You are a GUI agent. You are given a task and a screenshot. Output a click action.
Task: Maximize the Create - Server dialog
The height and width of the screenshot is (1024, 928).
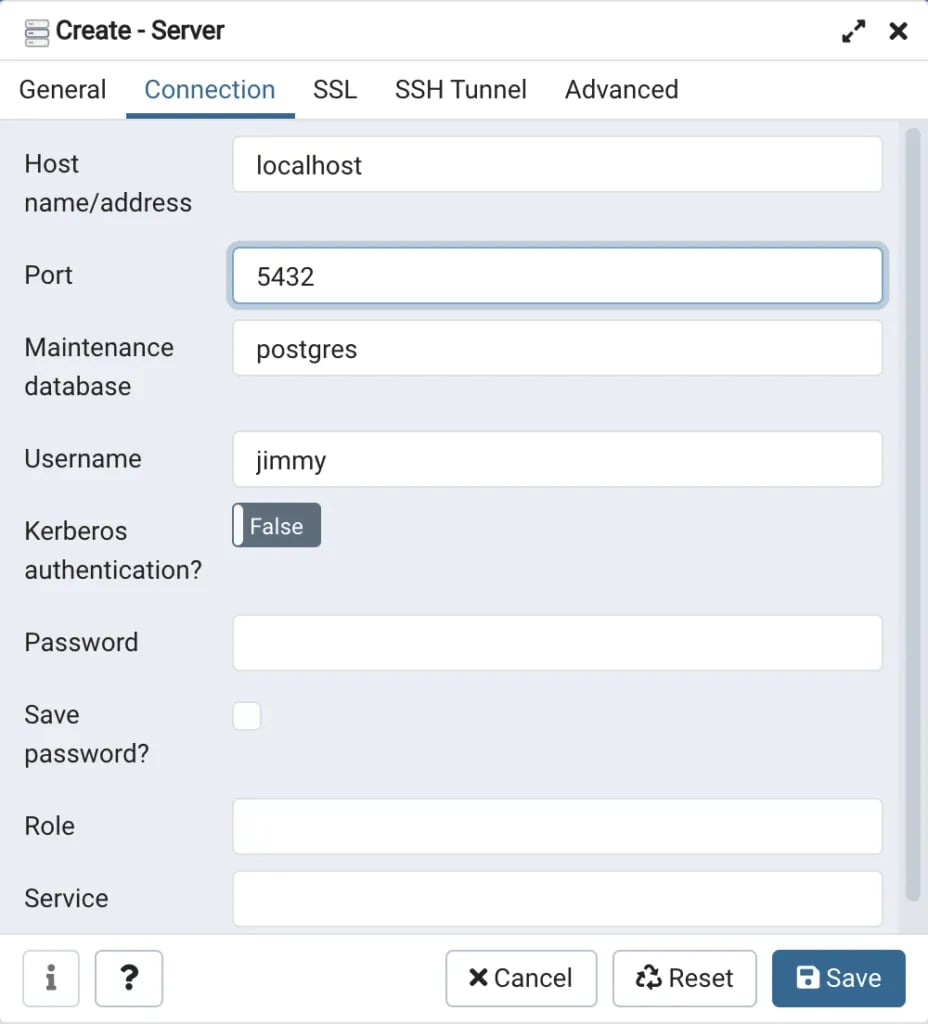point(854,31)
